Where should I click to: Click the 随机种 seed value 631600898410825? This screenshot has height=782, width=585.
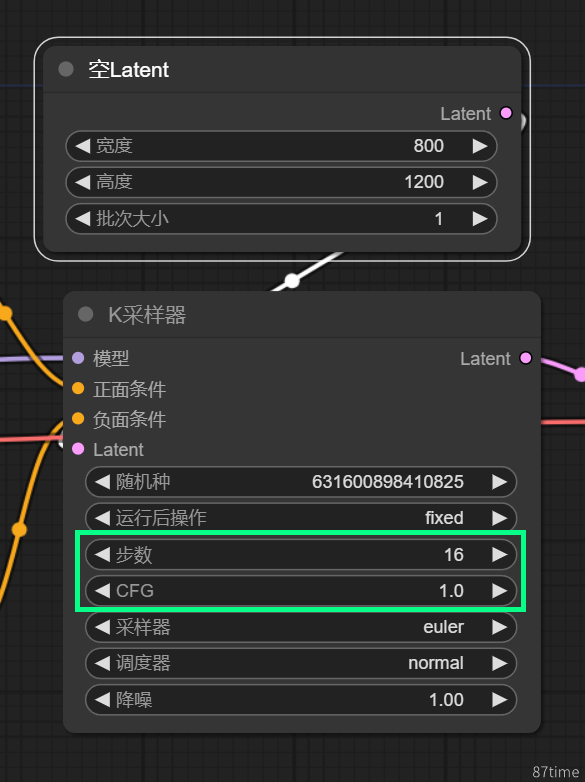point(388,482)
